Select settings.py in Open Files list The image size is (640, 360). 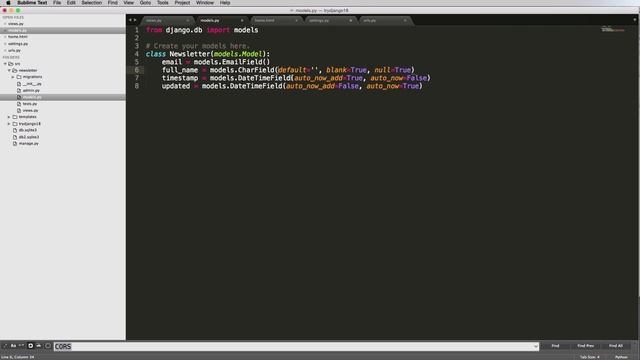coord(18,44)
